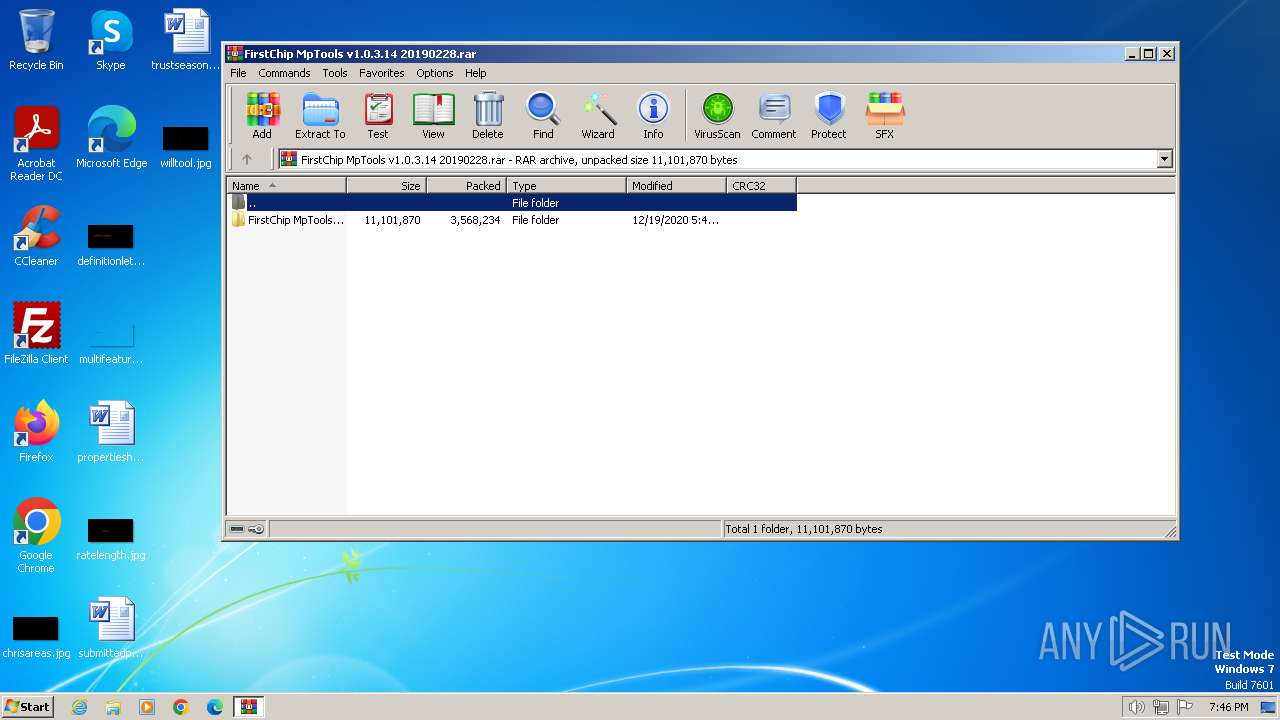Click the taskbar volume speaker icon
The height and width of the screenshot is (720, 1280).
(x=1136, y=707)
